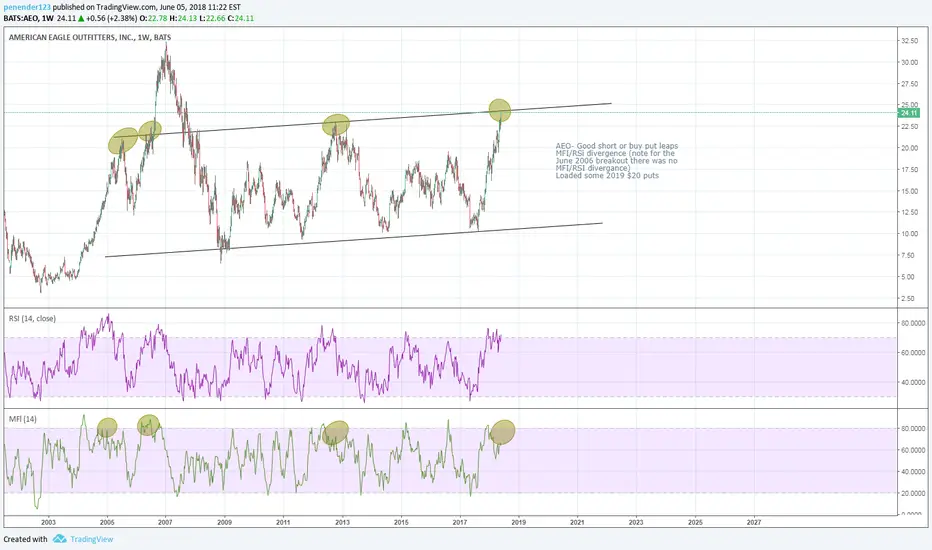The width and height of the screenshot is (932, 550).
Task: Click the C:24.11 close value in header
Action: [241, 18]
